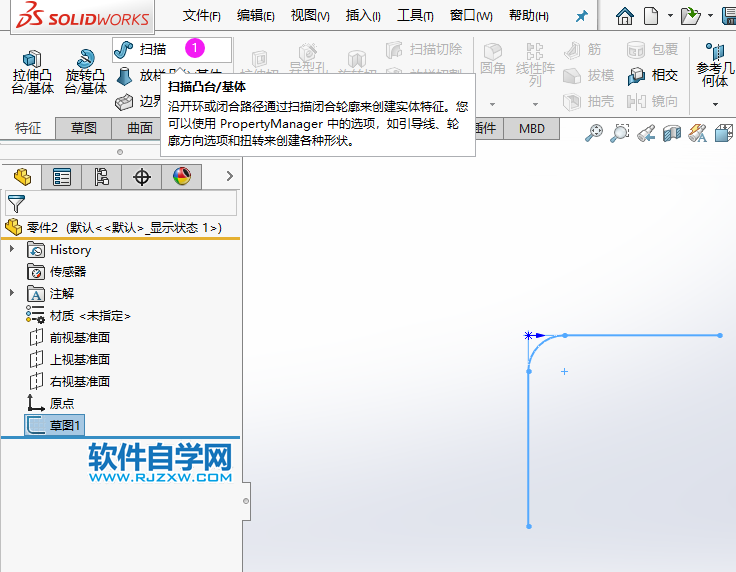The width and height of the screenshot is (736, 572).
Task: Click the Intersect (相交) tool
Action: tap(652, 75)
